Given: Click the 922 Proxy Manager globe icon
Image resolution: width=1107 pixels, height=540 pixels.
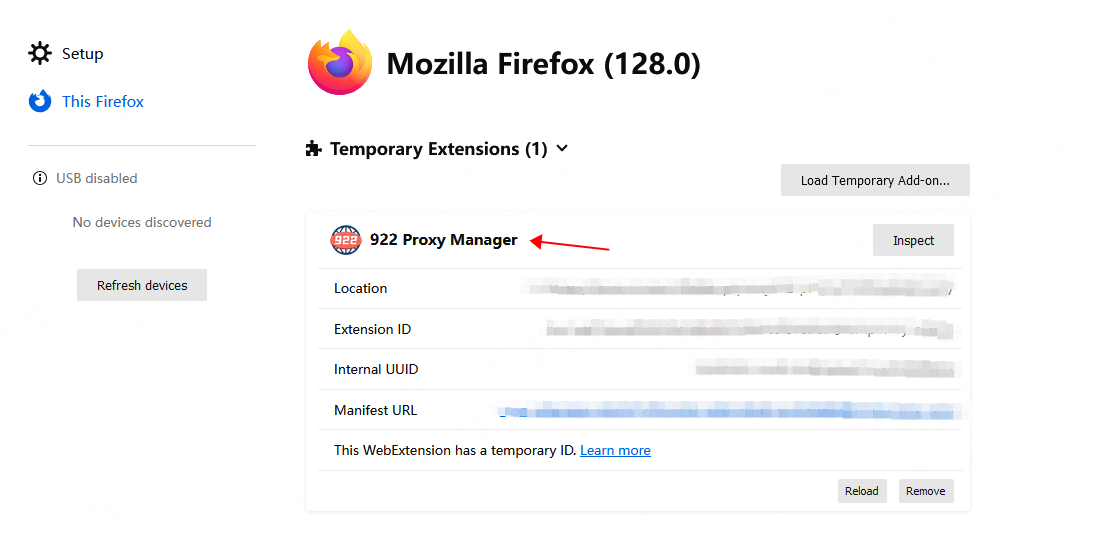Looking at the screenshot, I should pyautogui.click(x=345, y=240).
